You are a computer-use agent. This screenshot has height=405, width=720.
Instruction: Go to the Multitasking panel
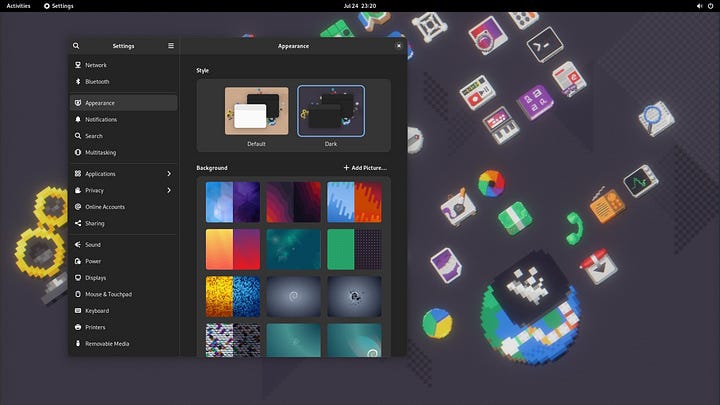pos(123,152)
